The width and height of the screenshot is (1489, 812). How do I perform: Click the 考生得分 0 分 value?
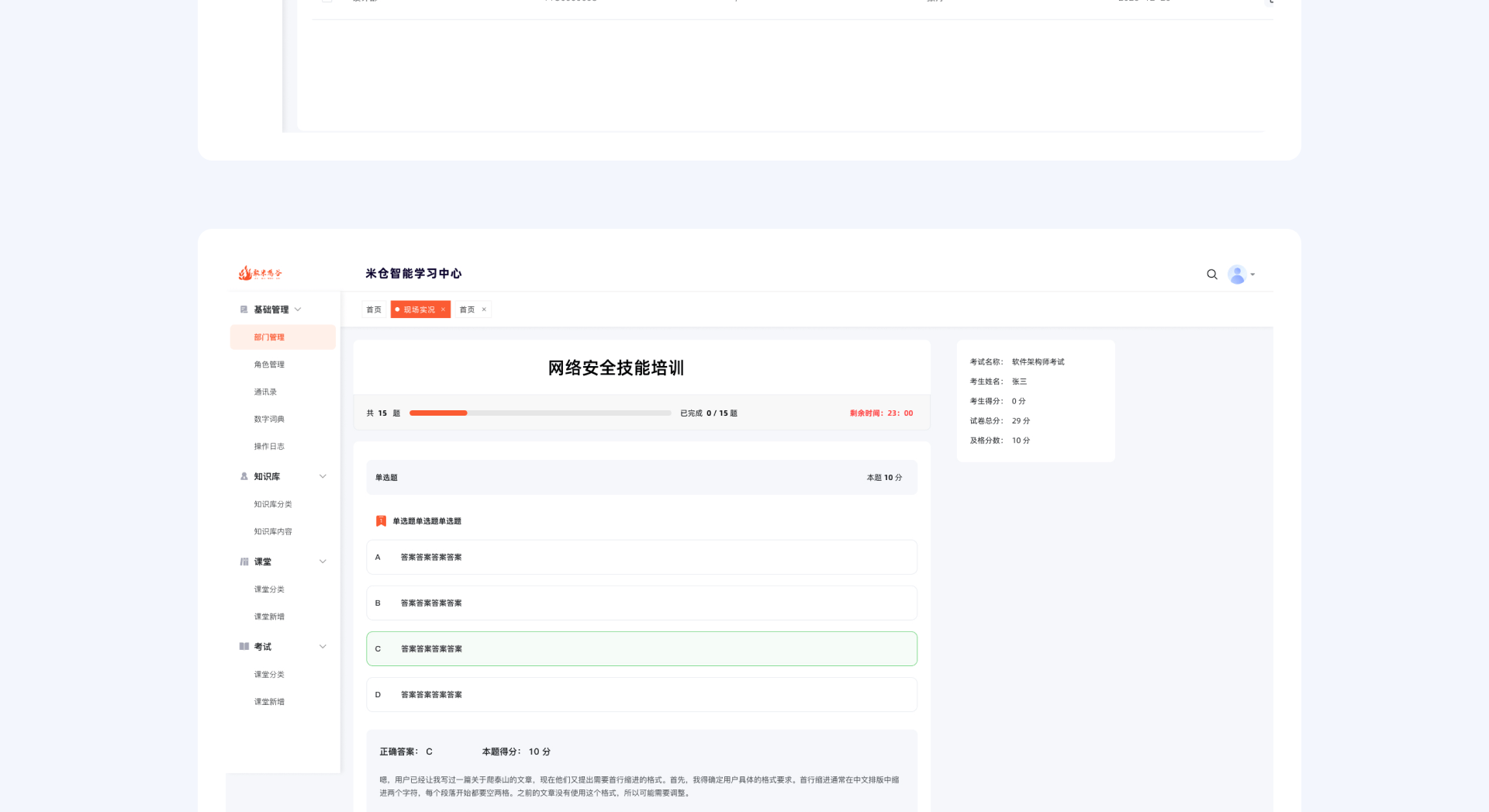click(x=1018, y=401)
